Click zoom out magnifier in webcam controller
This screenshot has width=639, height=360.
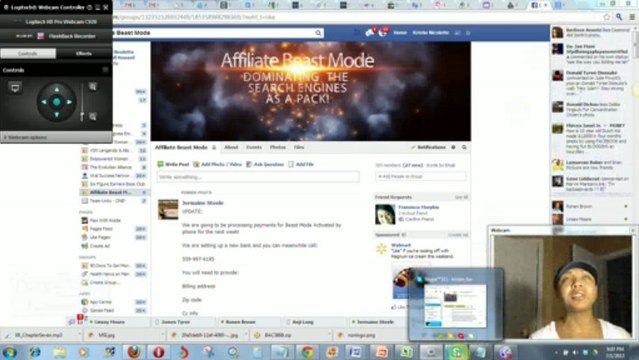(x=93, y=117)
